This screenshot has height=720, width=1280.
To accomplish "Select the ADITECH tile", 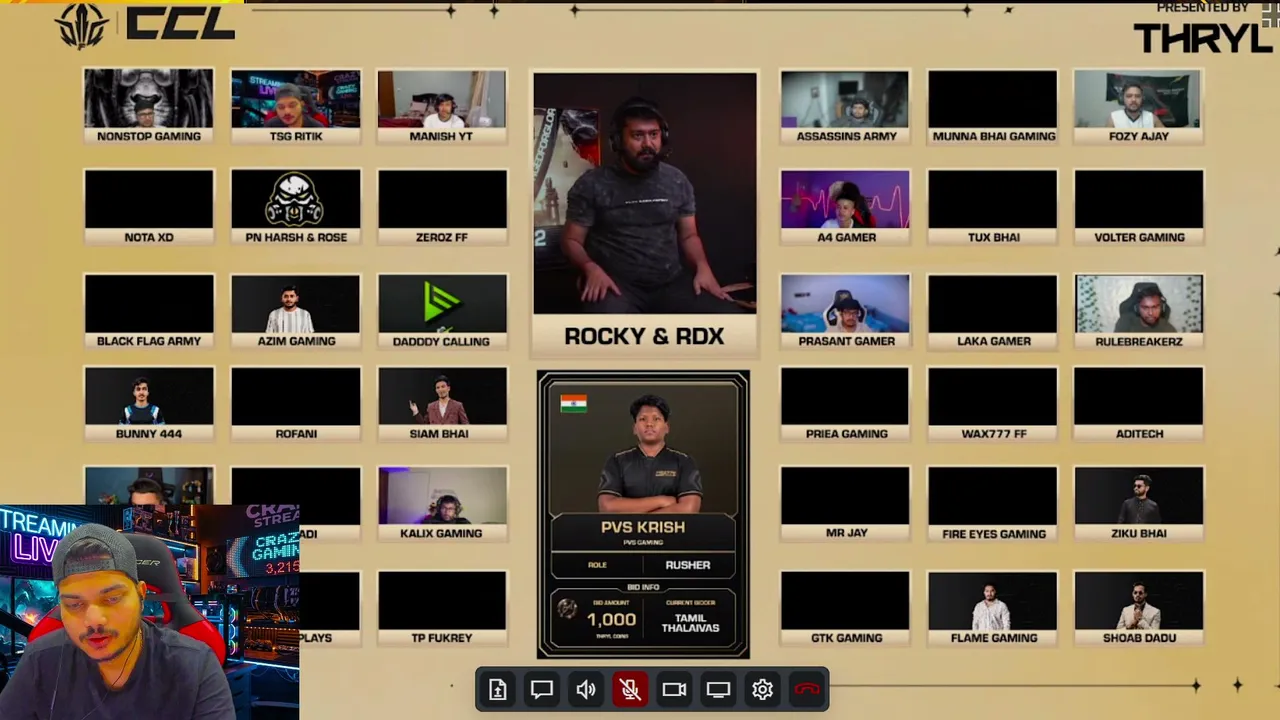I will [x=1139, y=404].
